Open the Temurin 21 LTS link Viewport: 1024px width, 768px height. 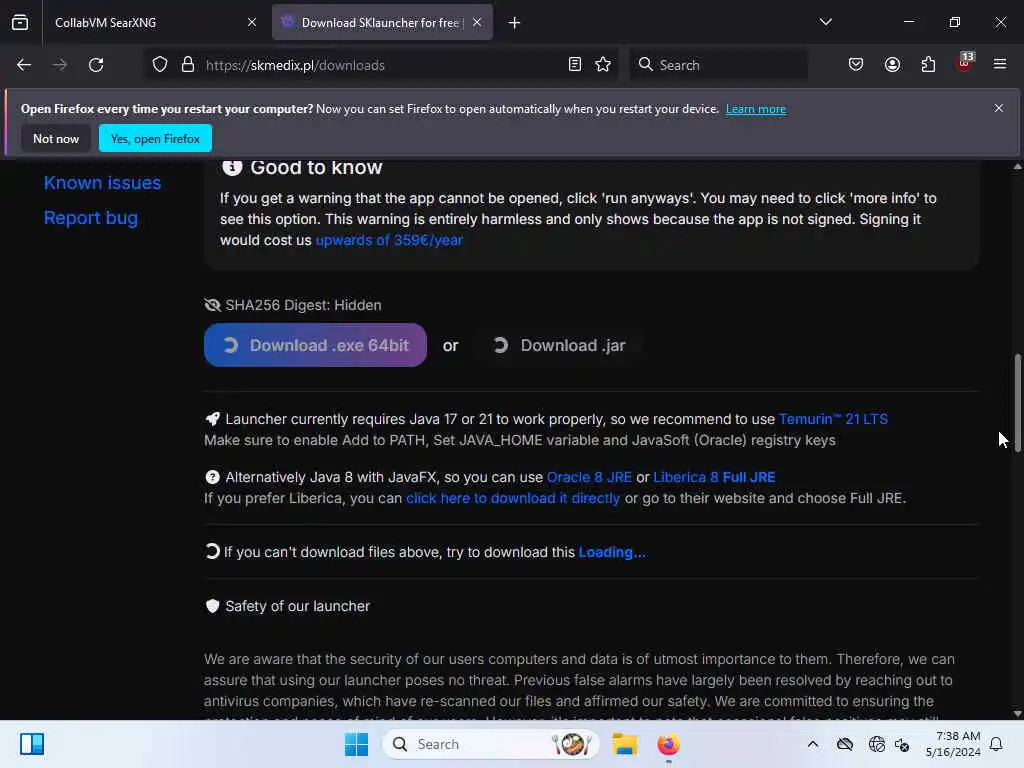pyautogui.click(x=833, y=419)
